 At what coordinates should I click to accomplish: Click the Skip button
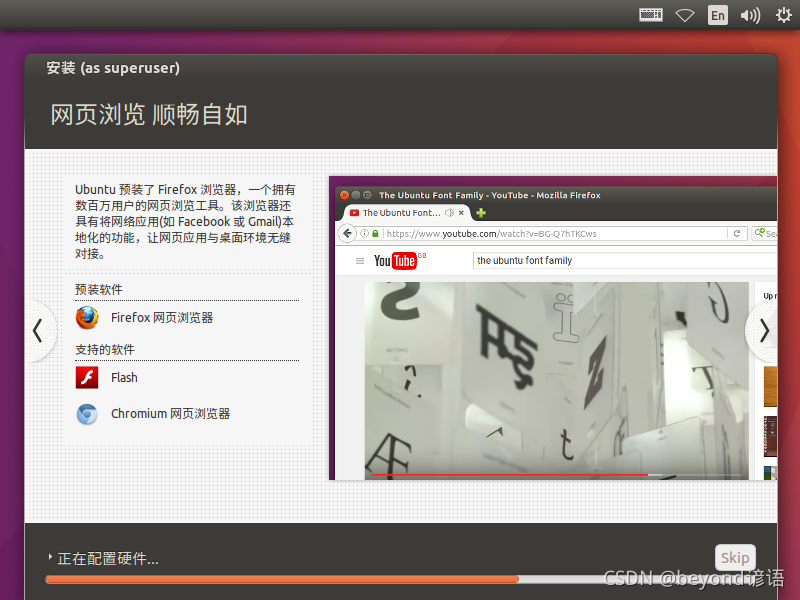(x=735, y=558)
